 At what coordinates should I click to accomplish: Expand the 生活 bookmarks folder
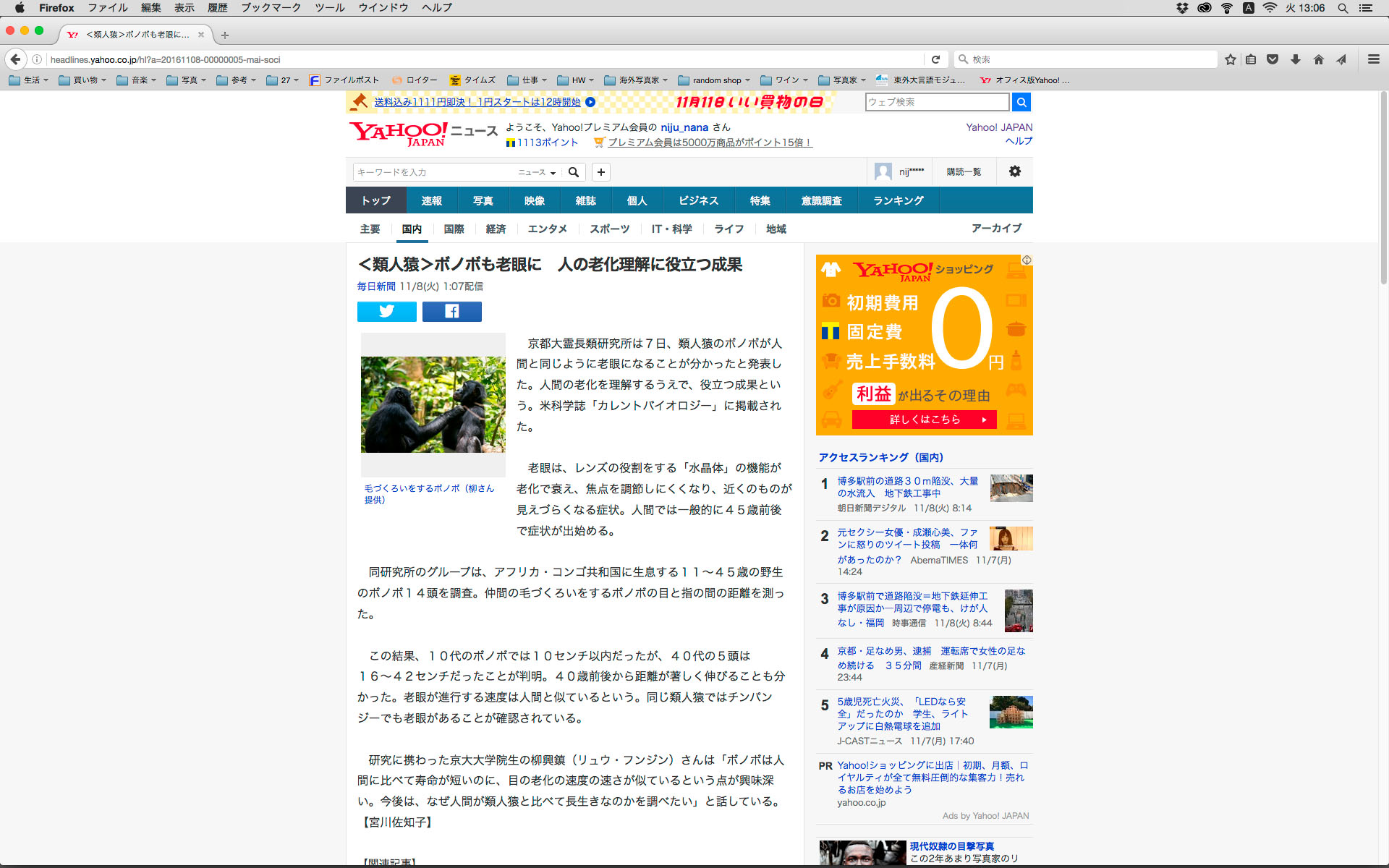[x=29, y=80]
